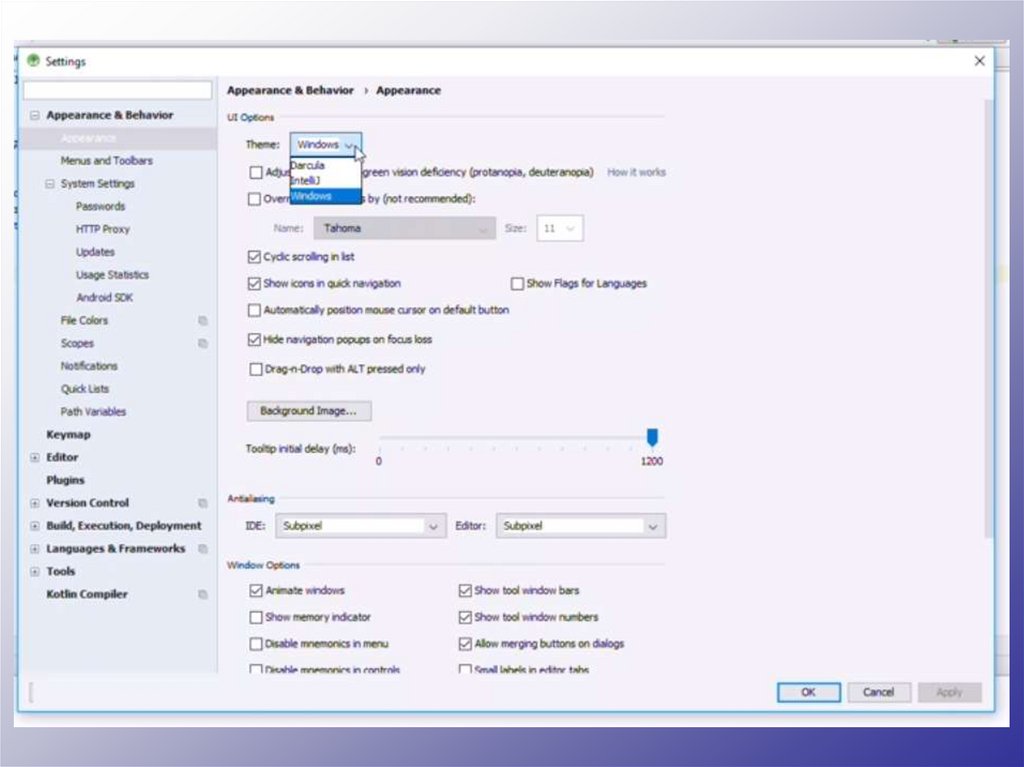Click in the settings search field
The width and height of the screenshot is (1024, 767).
point(118,90)
